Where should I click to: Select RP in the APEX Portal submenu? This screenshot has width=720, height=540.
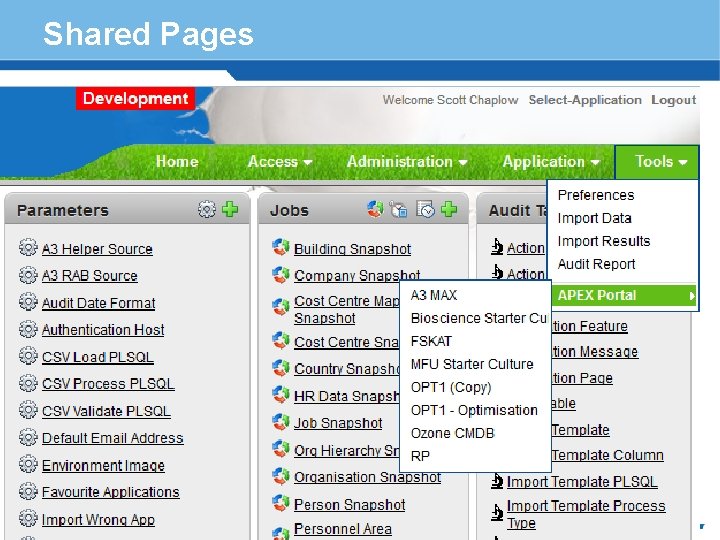[420, 456]
